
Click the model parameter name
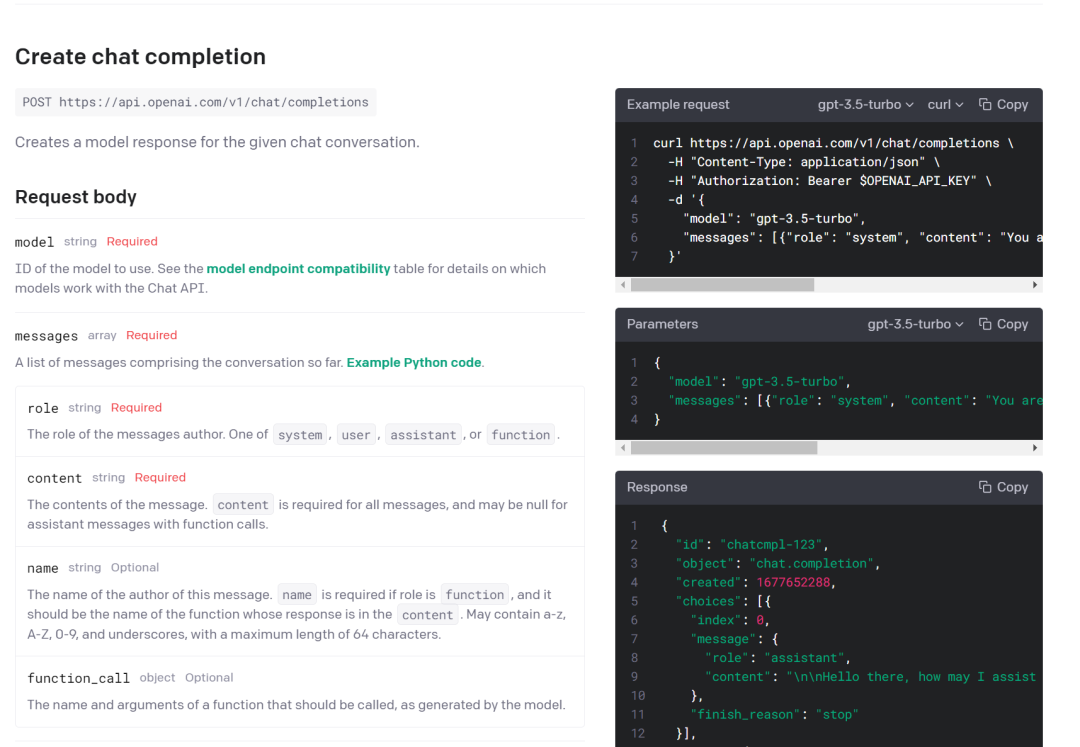pos(34,242)
